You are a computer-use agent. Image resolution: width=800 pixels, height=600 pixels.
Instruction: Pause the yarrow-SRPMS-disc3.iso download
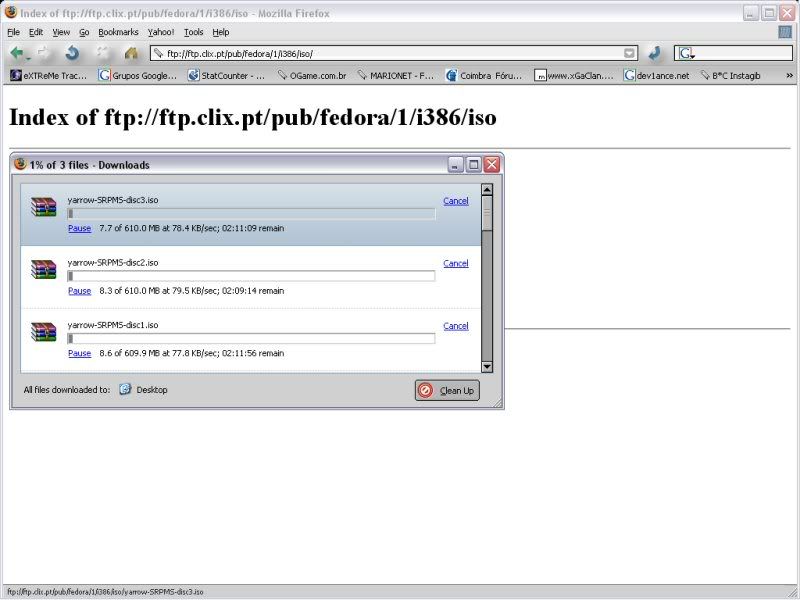[79, 228]
